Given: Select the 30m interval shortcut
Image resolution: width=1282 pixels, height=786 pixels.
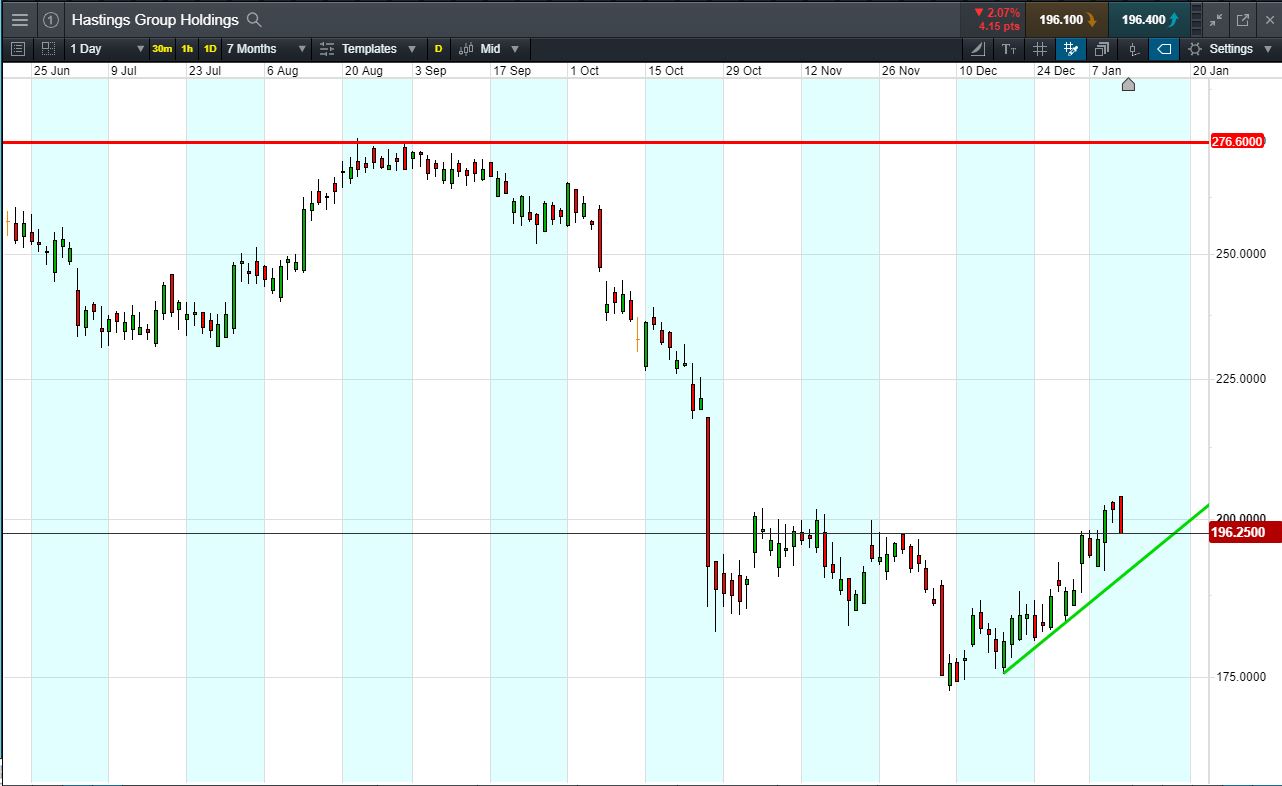Looking at the screenshot, I should point(162,48).
